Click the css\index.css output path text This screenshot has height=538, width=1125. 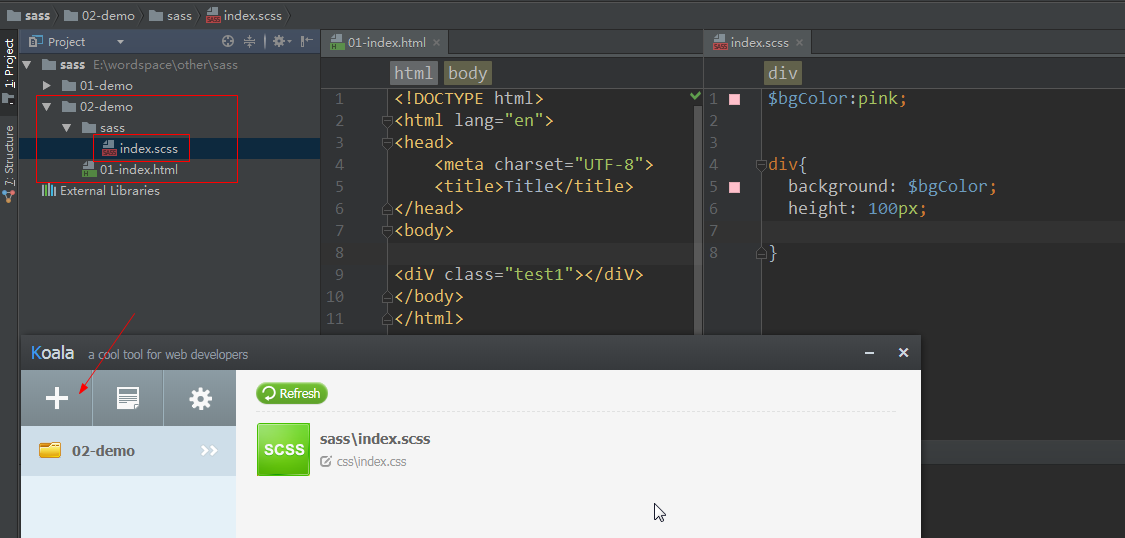pyautogui.click(x=372, y=461)
